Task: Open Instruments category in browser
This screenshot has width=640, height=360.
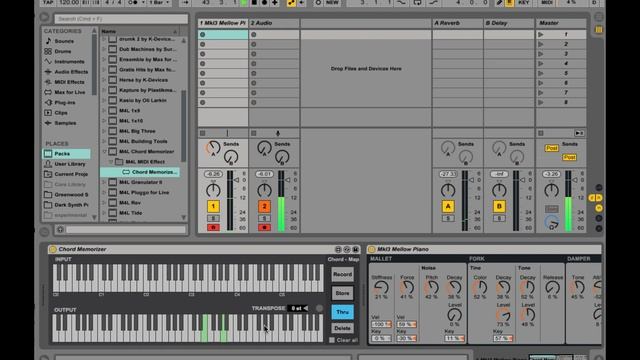Action: [69, 62]
